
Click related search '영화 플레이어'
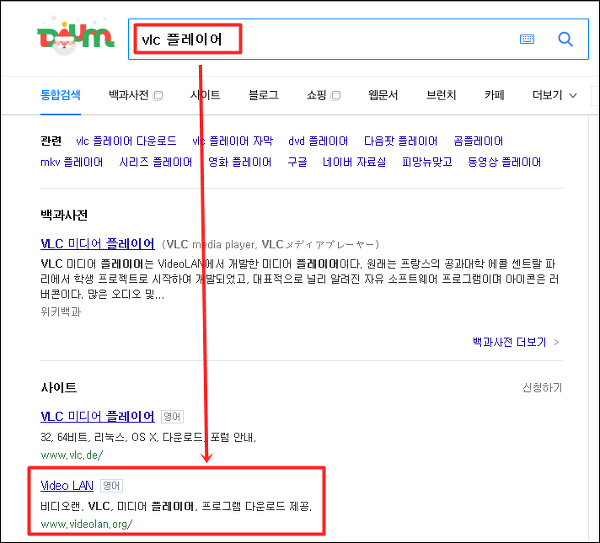(x=240, y=162)
